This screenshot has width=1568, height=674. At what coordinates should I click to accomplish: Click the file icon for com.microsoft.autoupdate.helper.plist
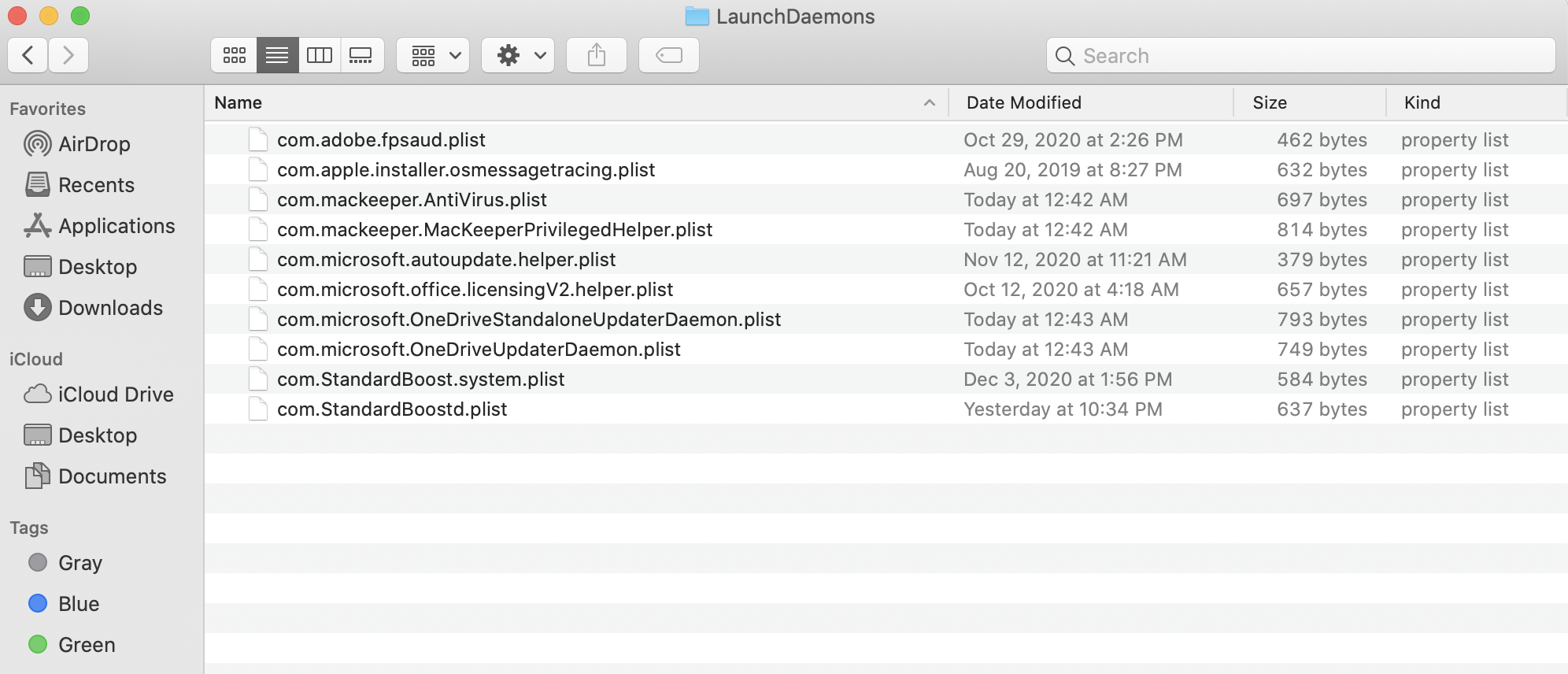258,259
